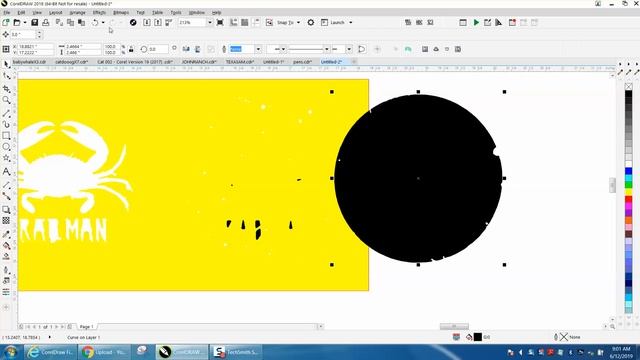Expand the Undo history dropdown arrow
The image size is (640, 360).
click(103, 22)
